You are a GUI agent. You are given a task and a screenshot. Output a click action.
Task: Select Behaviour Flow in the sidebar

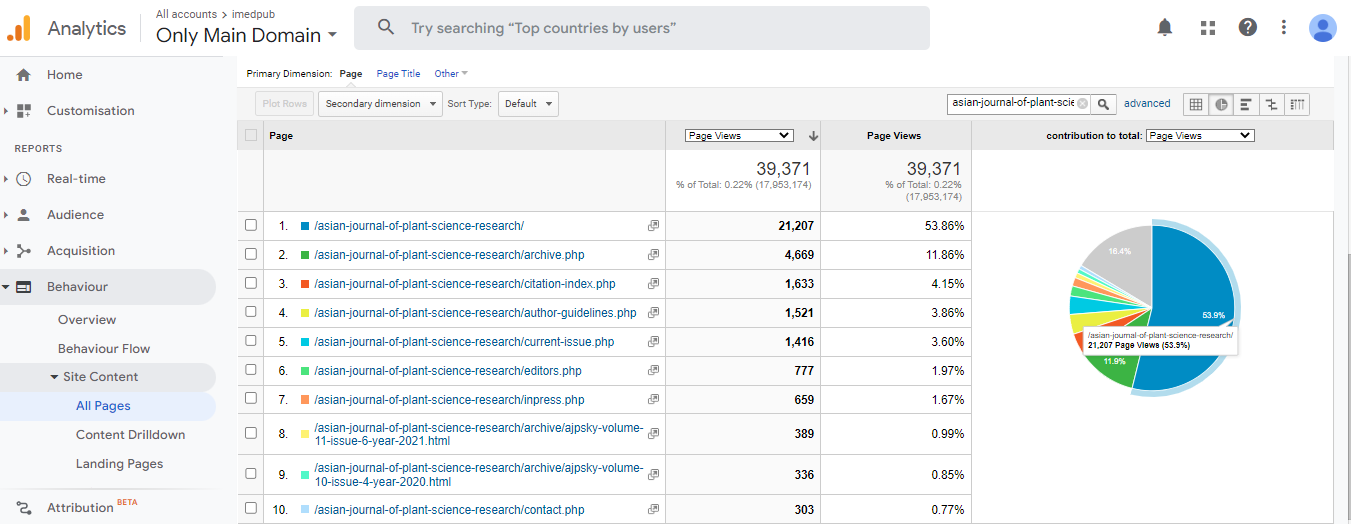tap(104, 349)
